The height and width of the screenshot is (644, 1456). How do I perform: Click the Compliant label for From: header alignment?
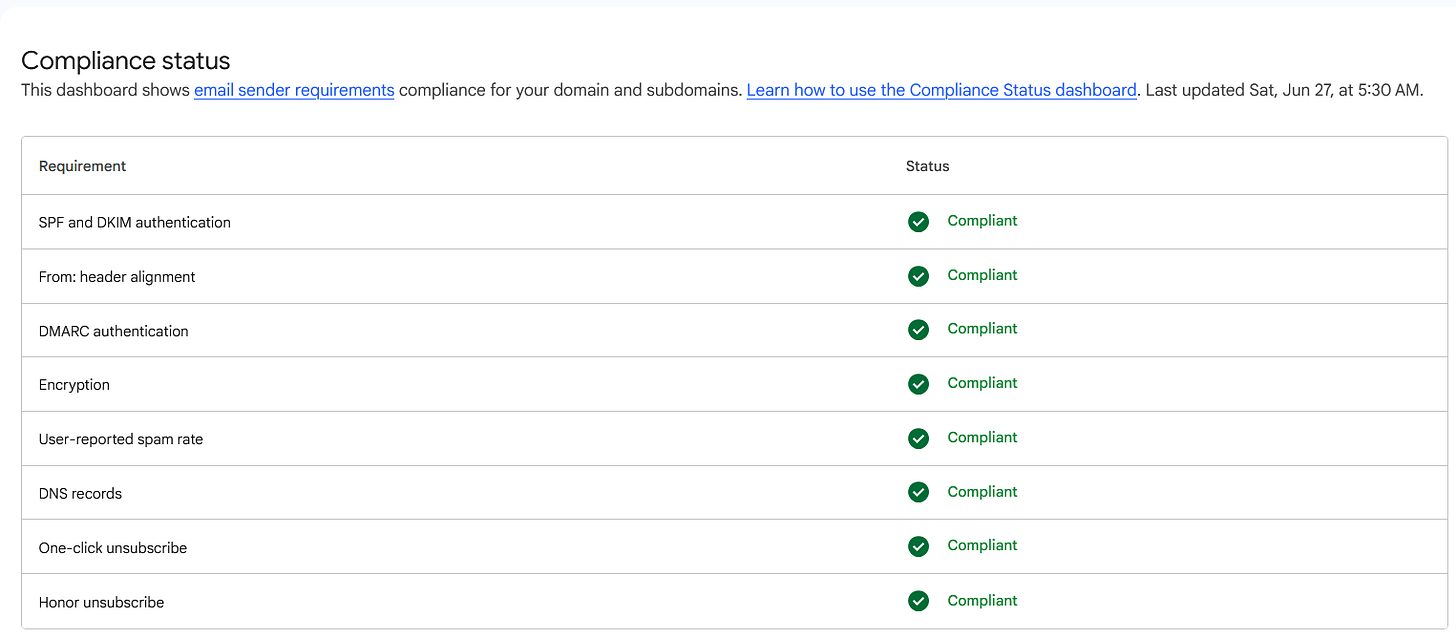[x=982, y=275]
